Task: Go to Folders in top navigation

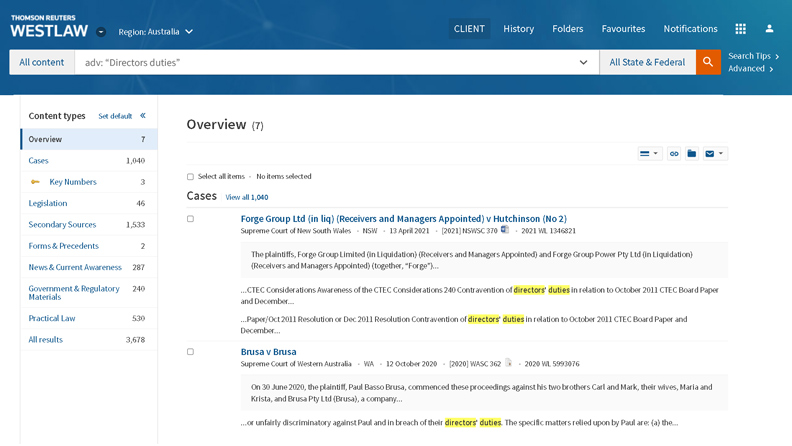Action: click(x=567, y=29)
